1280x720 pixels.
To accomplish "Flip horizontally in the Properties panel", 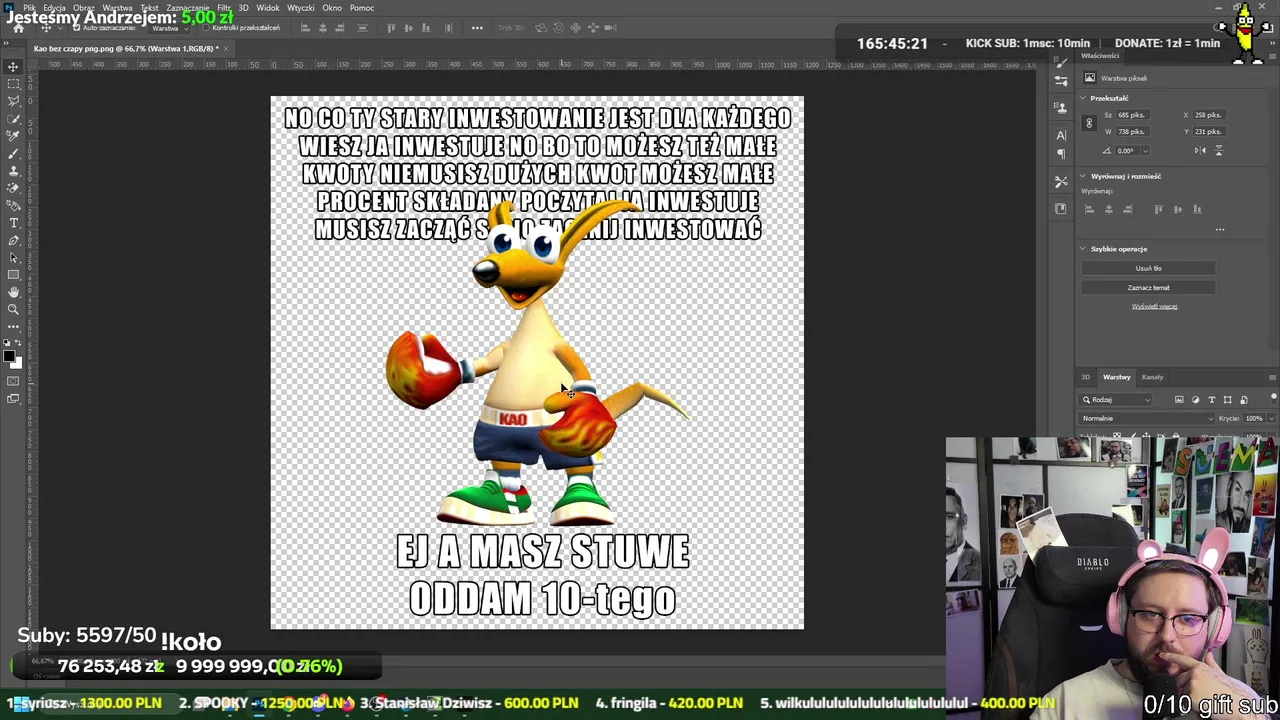I will 1200,150.
